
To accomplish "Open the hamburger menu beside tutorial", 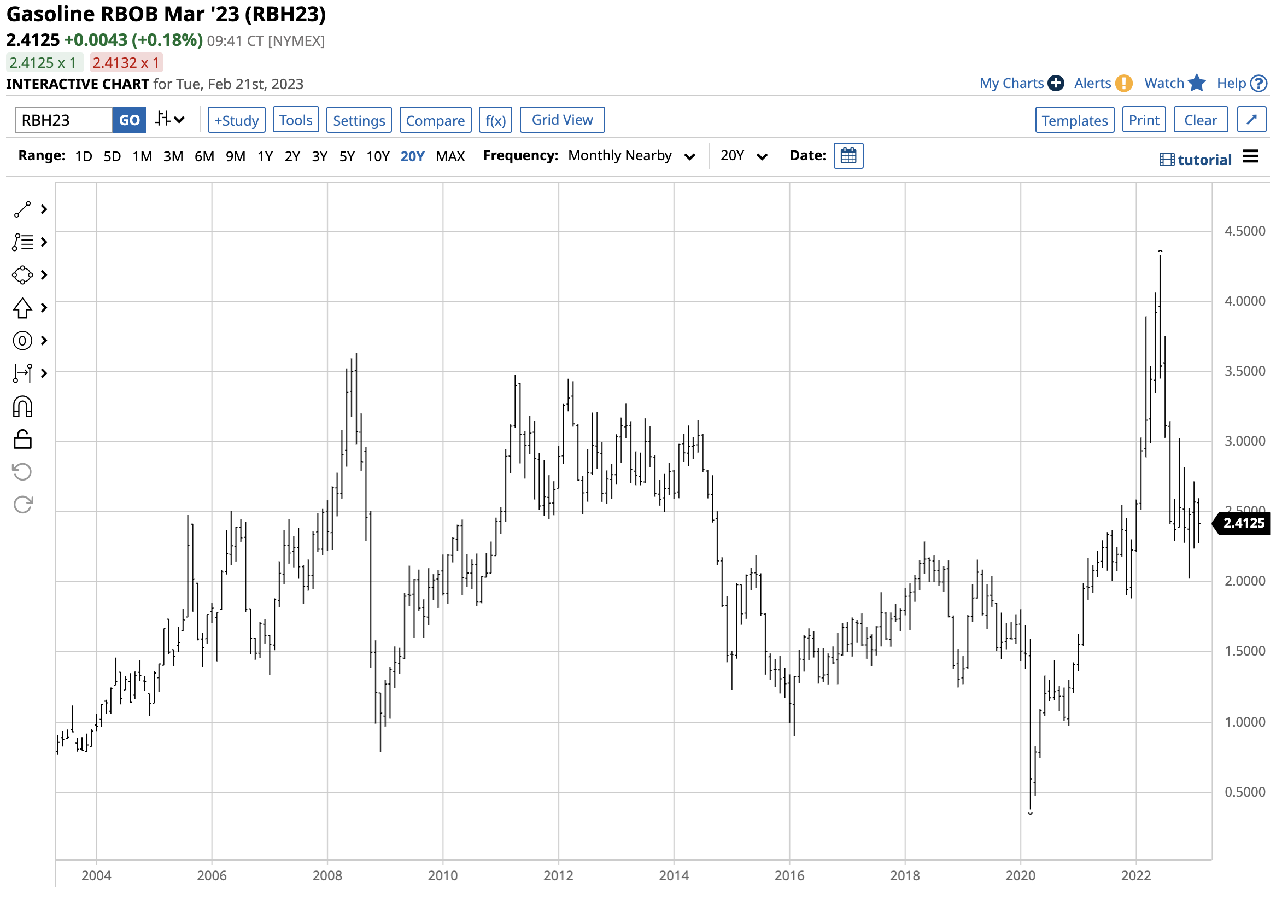I will pos(1251,157).
